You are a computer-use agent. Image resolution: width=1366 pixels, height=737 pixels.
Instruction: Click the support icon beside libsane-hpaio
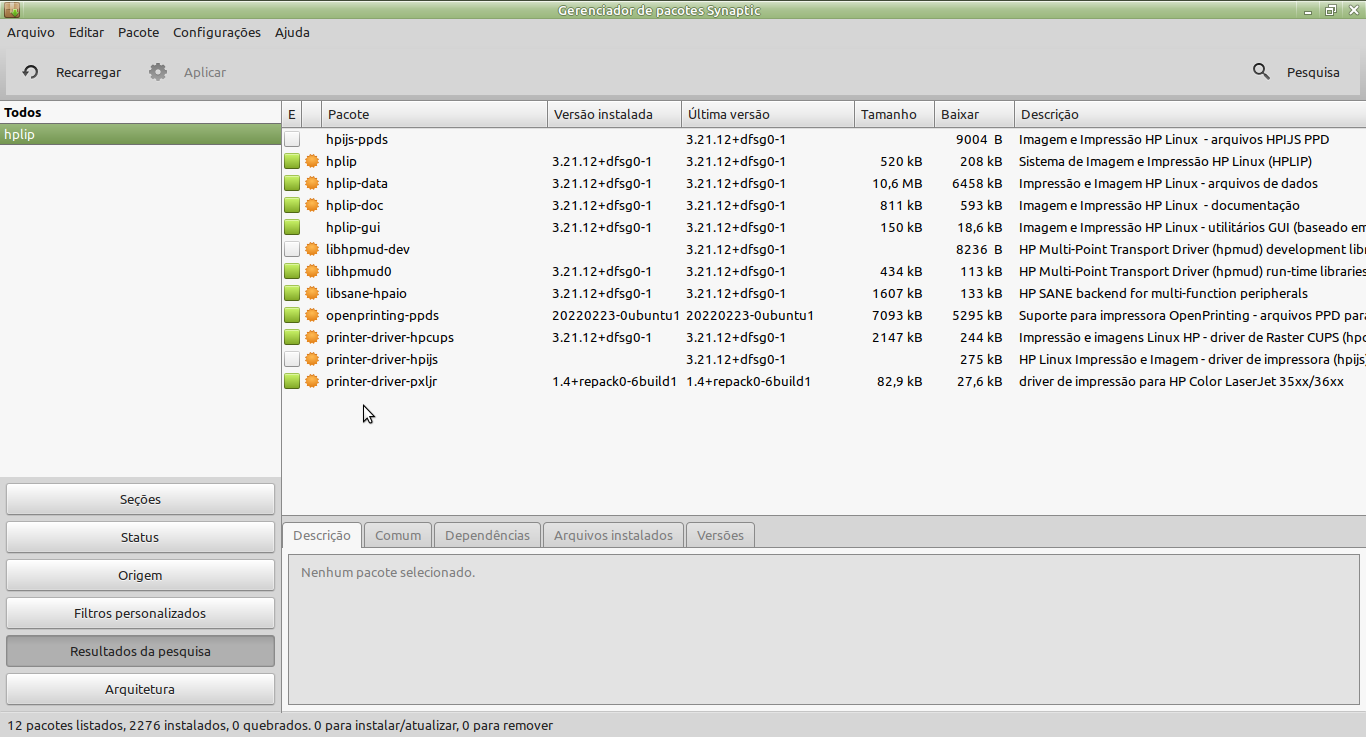[312, 293]
